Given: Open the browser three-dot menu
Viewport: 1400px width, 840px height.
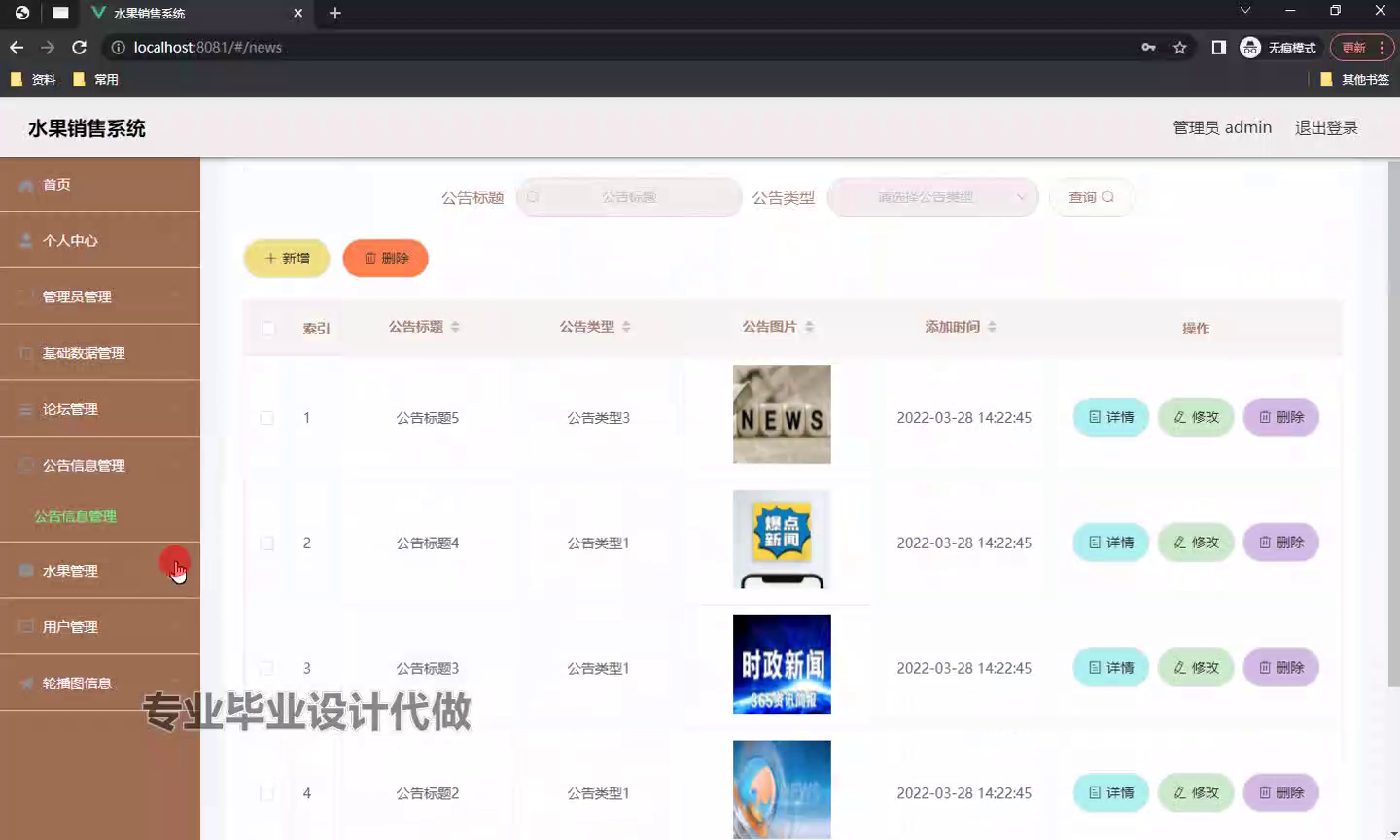Looking at the screenshot, I should coord(1382,47).
